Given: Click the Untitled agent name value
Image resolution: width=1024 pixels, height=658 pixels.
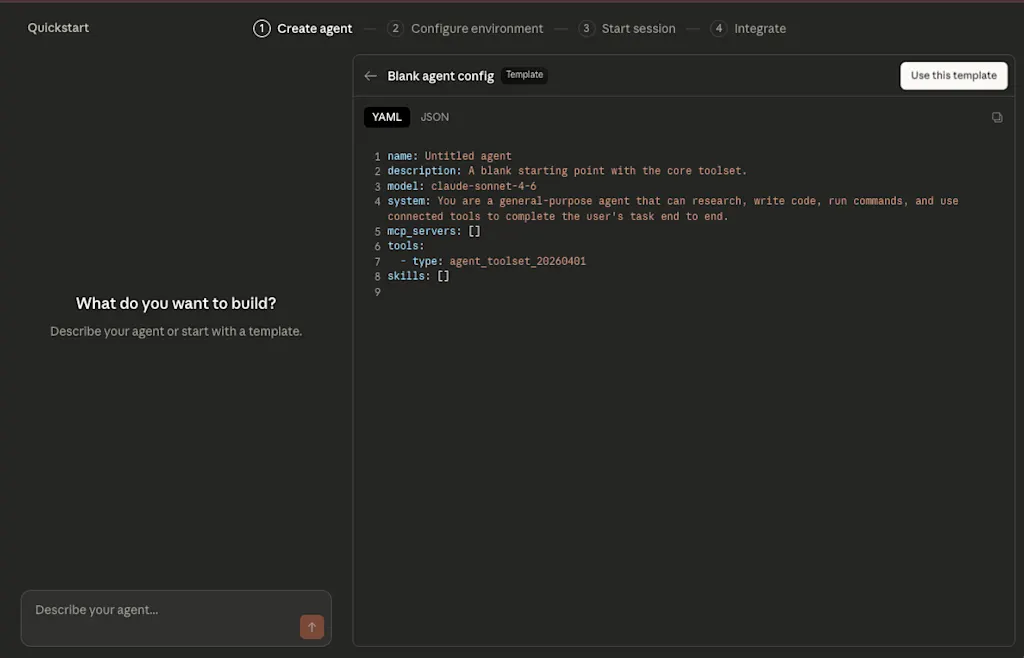Looking at the screenshot, I should 468,156.
